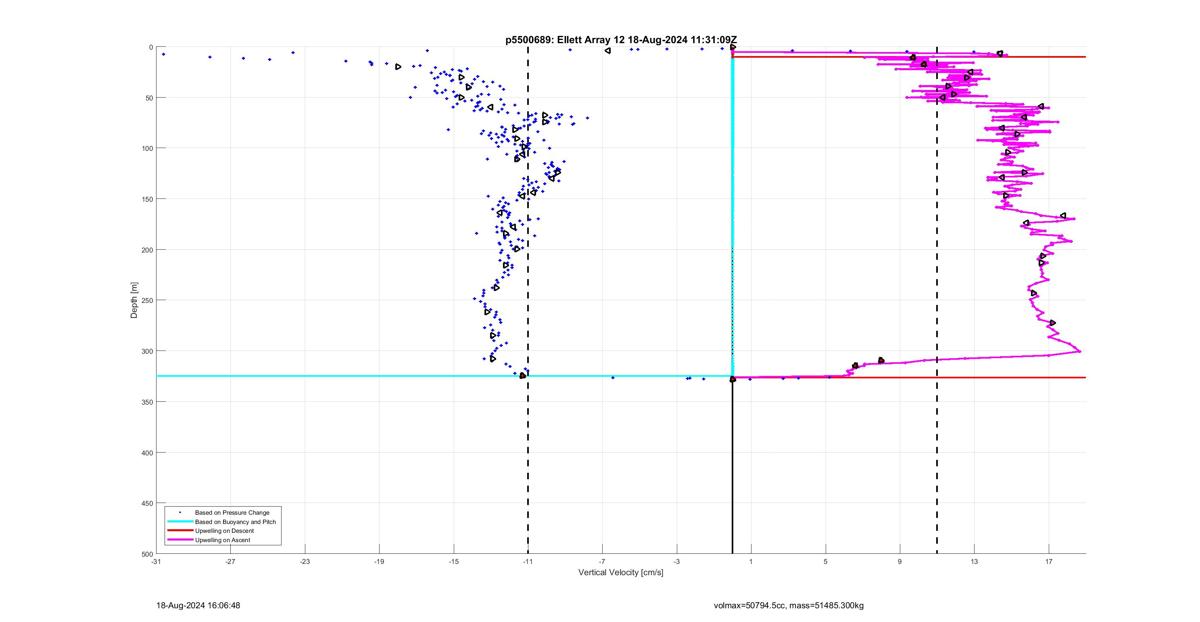This screenshot has width=1200, height=622.
Task: Click the y-axis tick label '300'
Action: 146,351
